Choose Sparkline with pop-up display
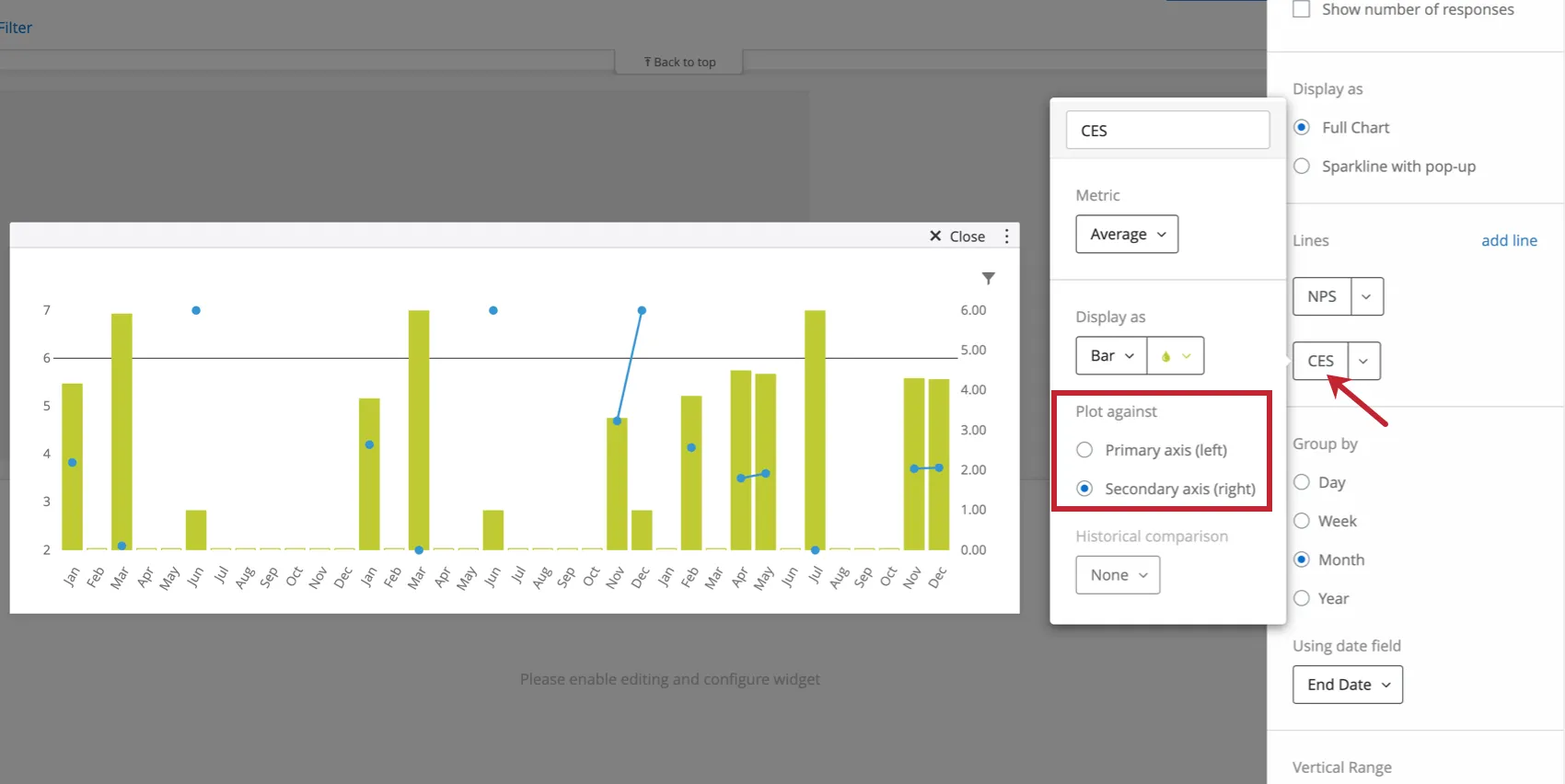This screenshot has width=1565, height=784. 1302,167
